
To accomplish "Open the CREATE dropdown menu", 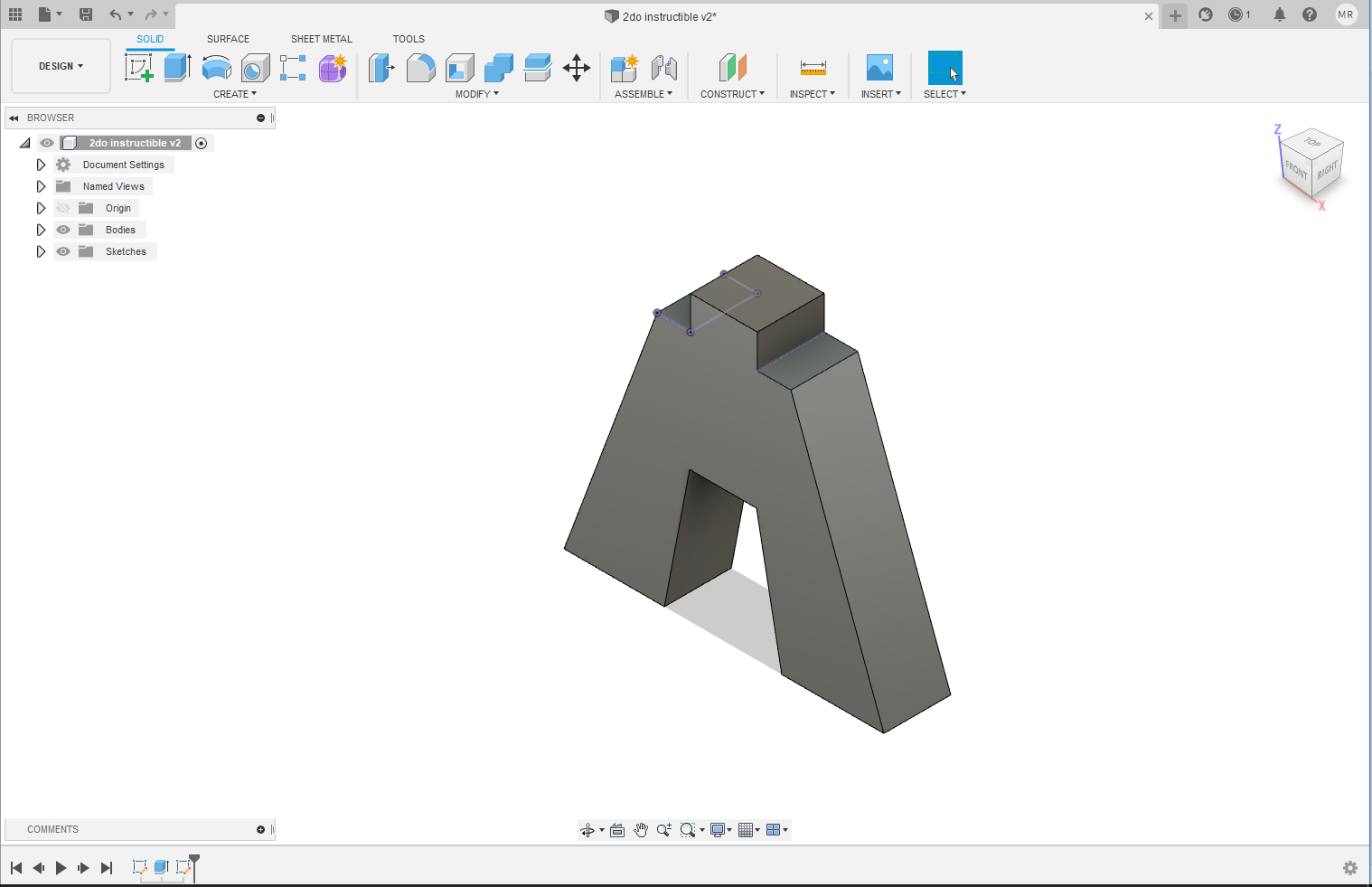I will point(235,94).
